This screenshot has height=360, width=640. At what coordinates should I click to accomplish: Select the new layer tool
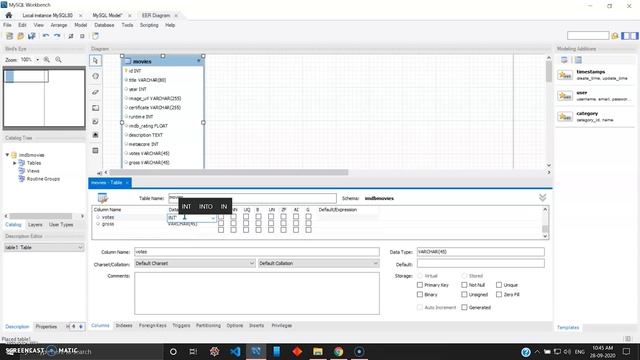[96, 108]
